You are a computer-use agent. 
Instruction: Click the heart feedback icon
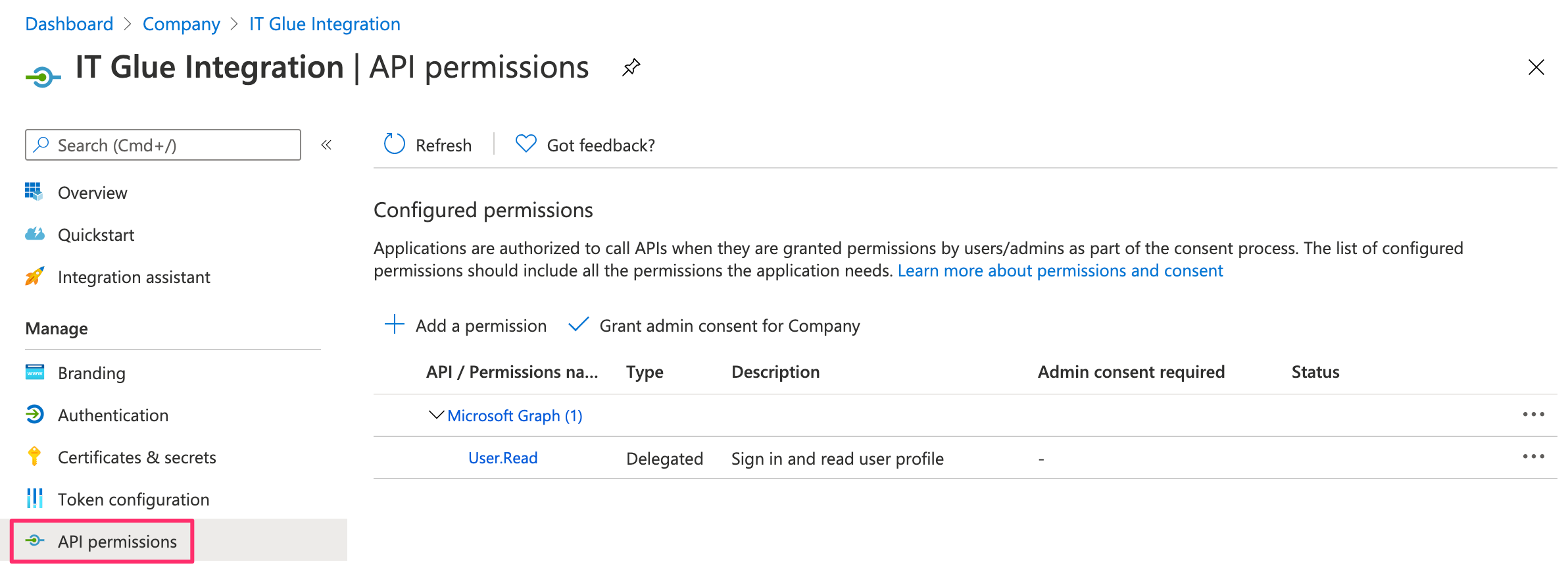526,143
